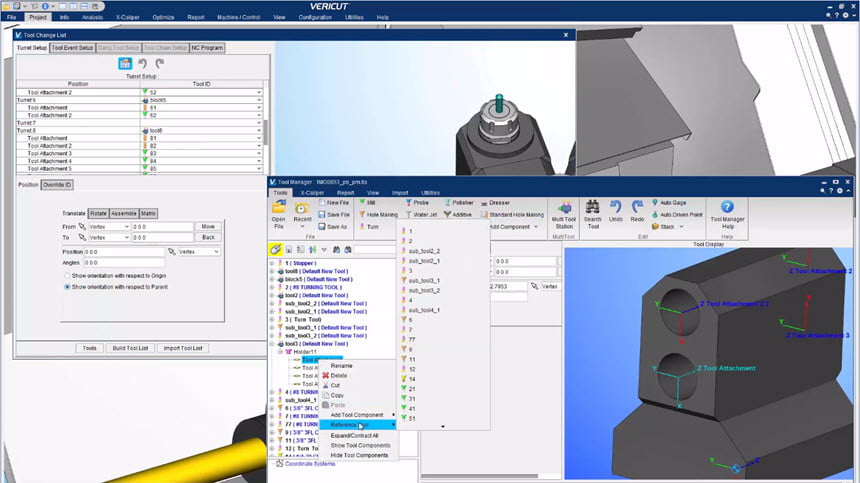Add a Polisher tool
Screen dimensions: 860x483
point(459,203)
